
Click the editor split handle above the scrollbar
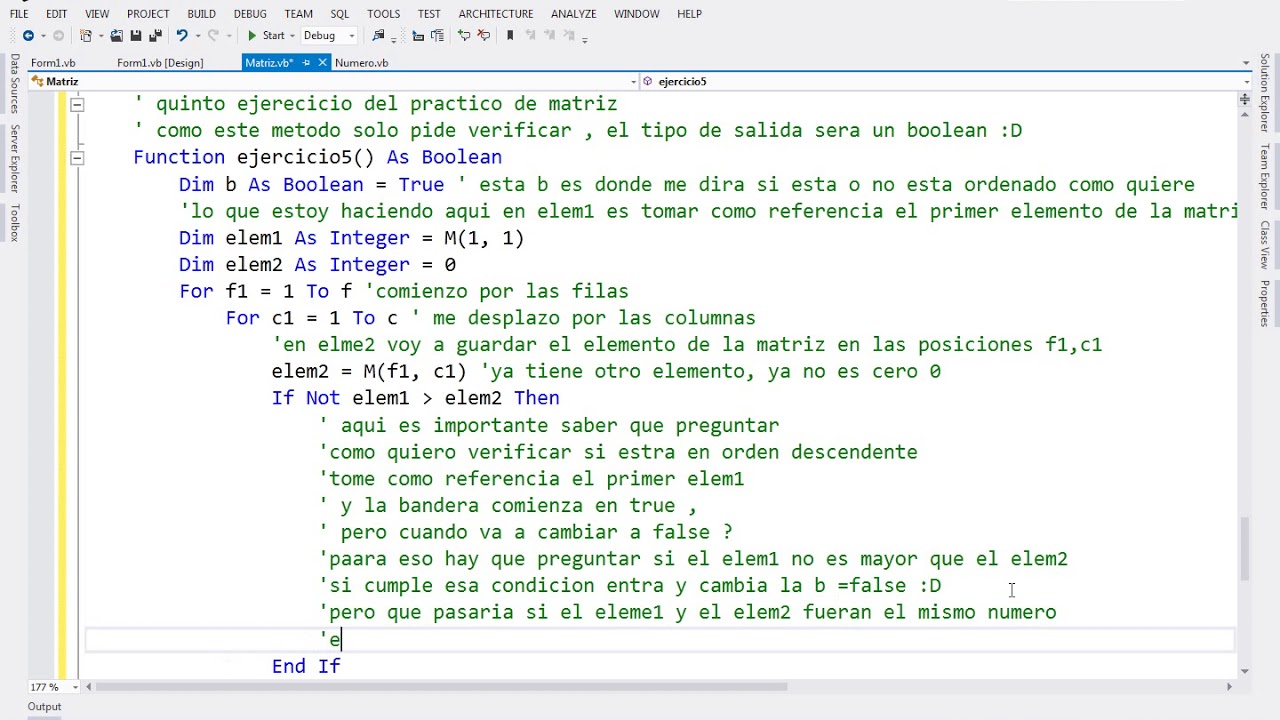tap(1244, 99)
